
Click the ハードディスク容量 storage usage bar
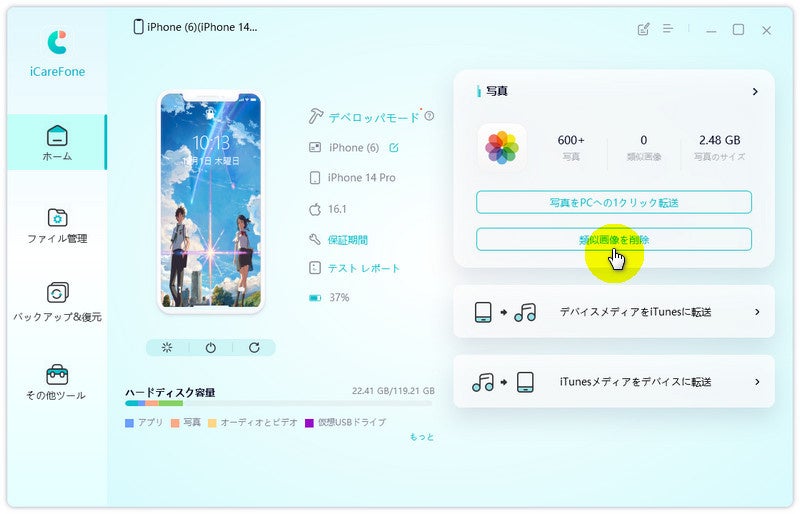click(x=279, y=403)
